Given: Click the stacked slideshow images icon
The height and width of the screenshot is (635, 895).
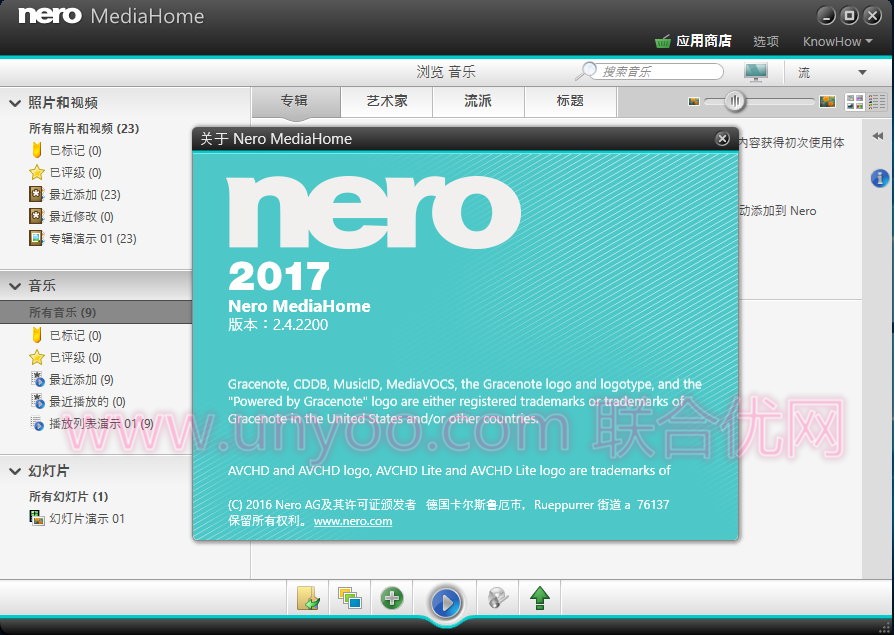Looking at the screenshot, I should [x=349, y=598].
